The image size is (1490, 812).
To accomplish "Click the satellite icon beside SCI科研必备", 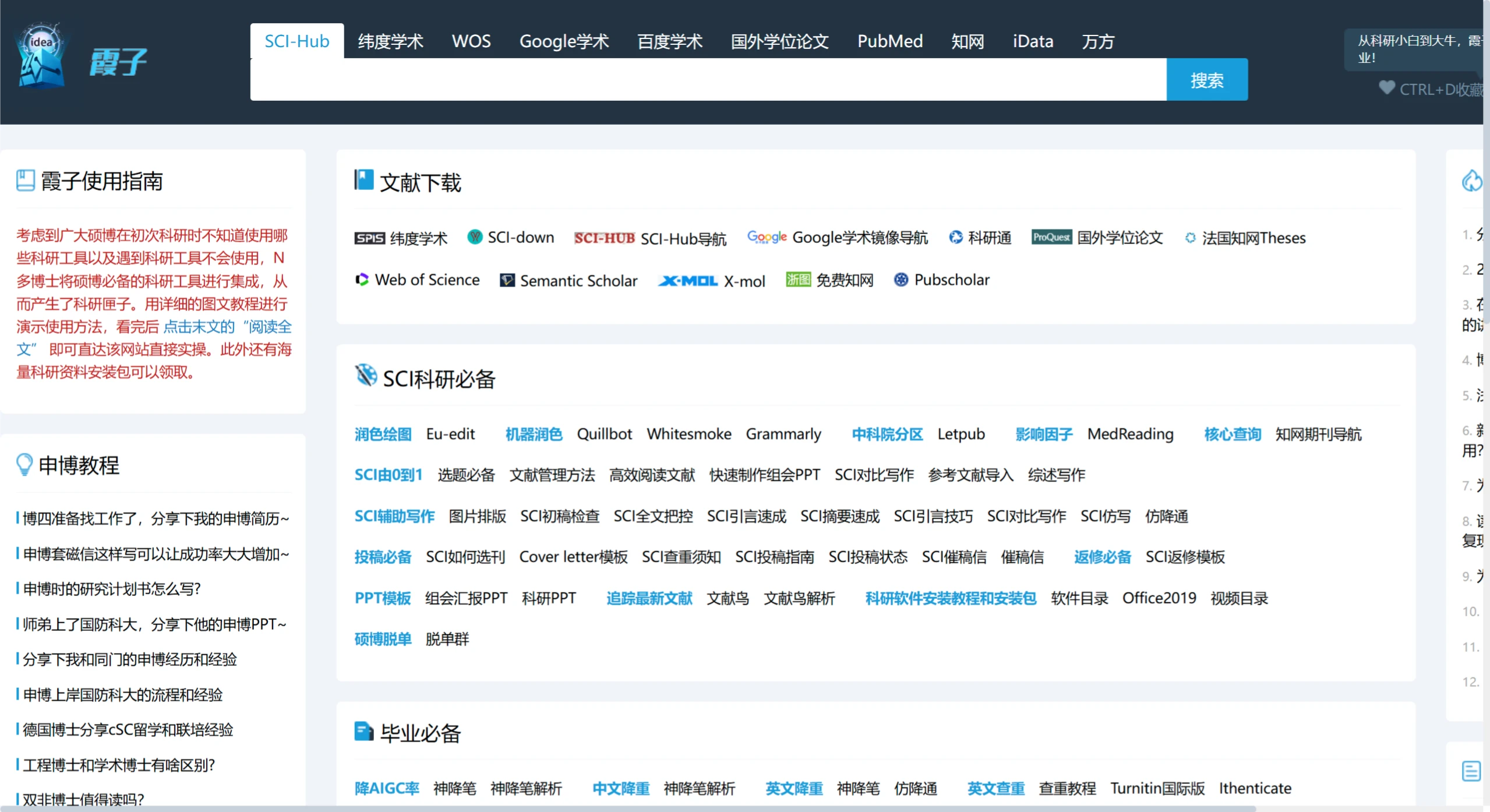I will point(366,375).
